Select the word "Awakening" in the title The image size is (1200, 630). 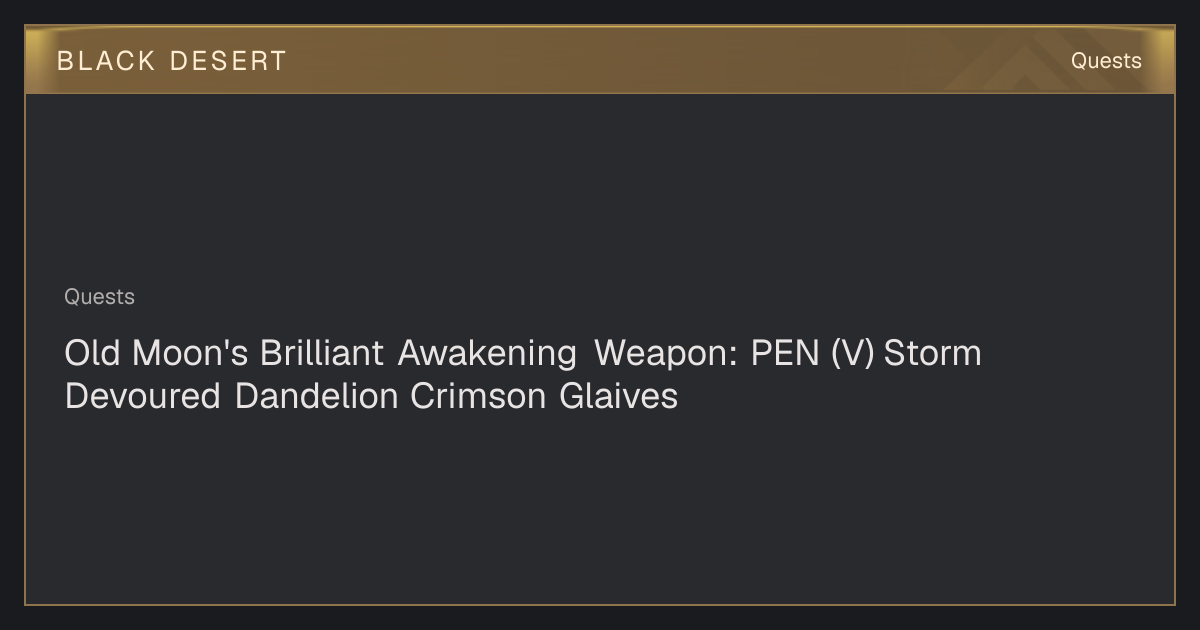pos(487,353)
